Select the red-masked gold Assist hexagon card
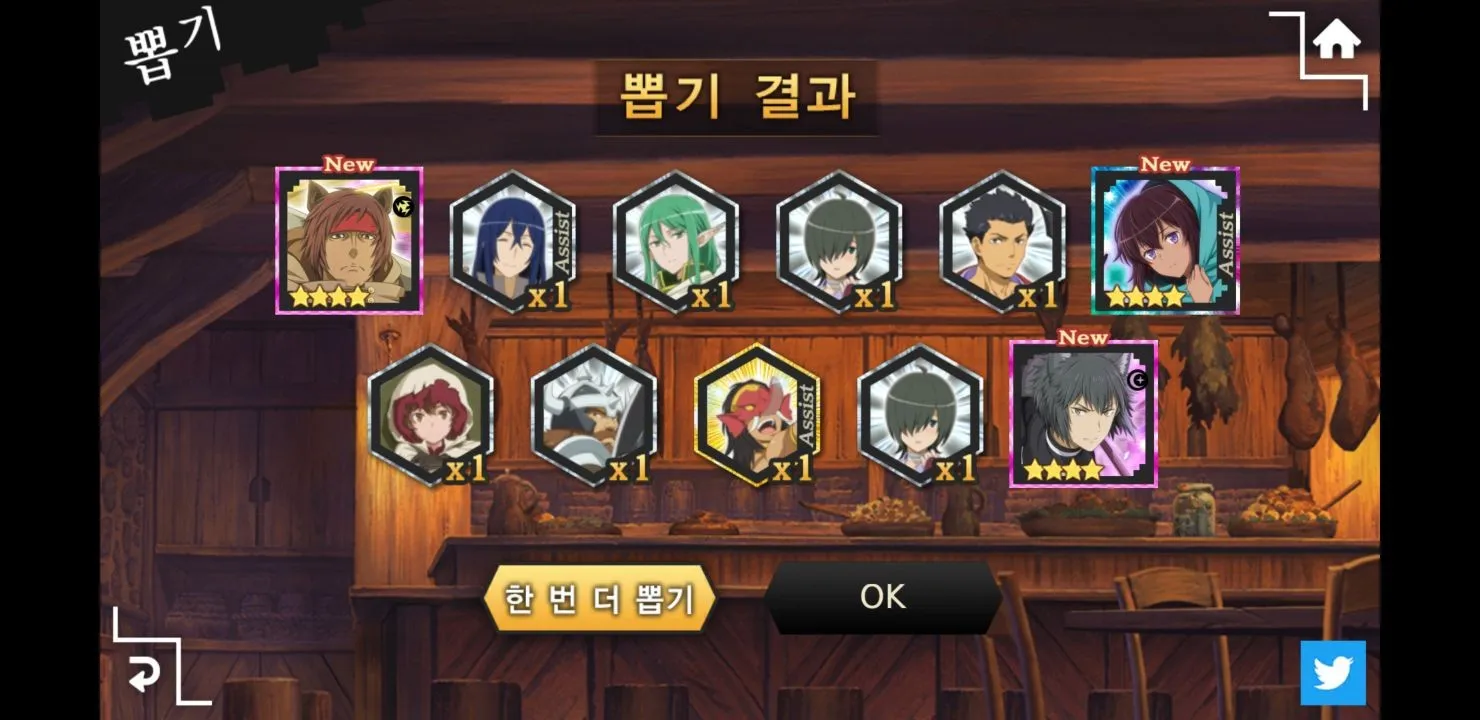The image size is (1480, 720). 758,415
